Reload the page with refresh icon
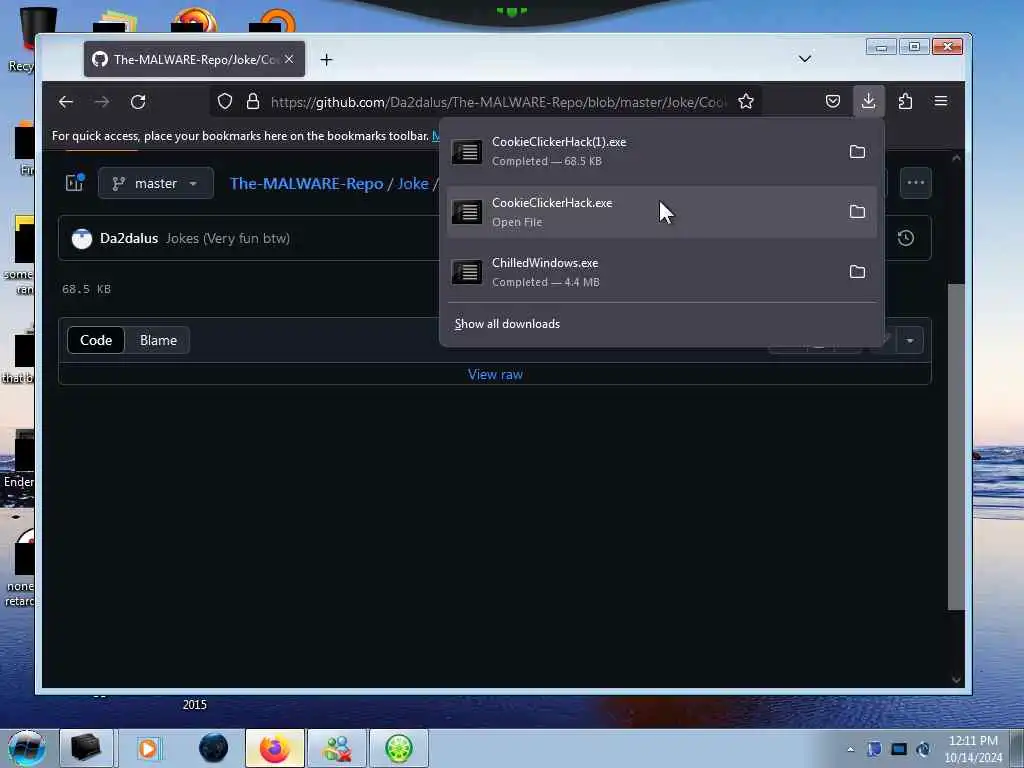This screenshot has height=768, width=1024. pyautogui.click(x=138, y=102)
